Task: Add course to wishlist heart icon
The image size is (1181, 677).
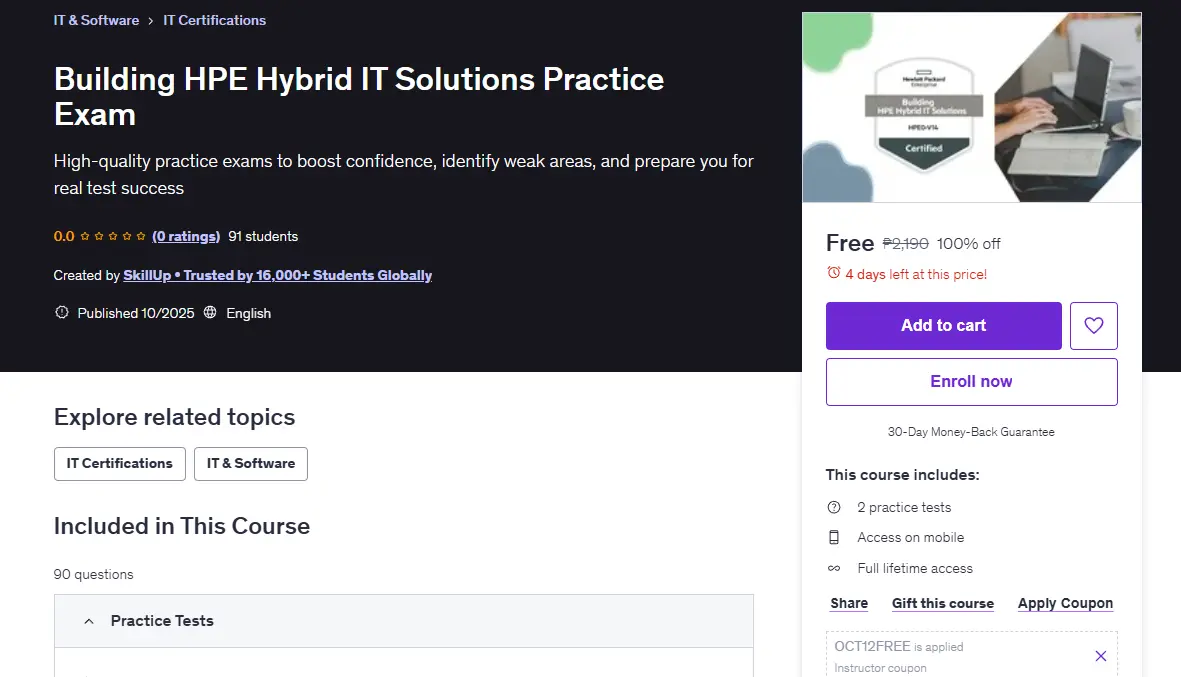Action: point(1094,325)
